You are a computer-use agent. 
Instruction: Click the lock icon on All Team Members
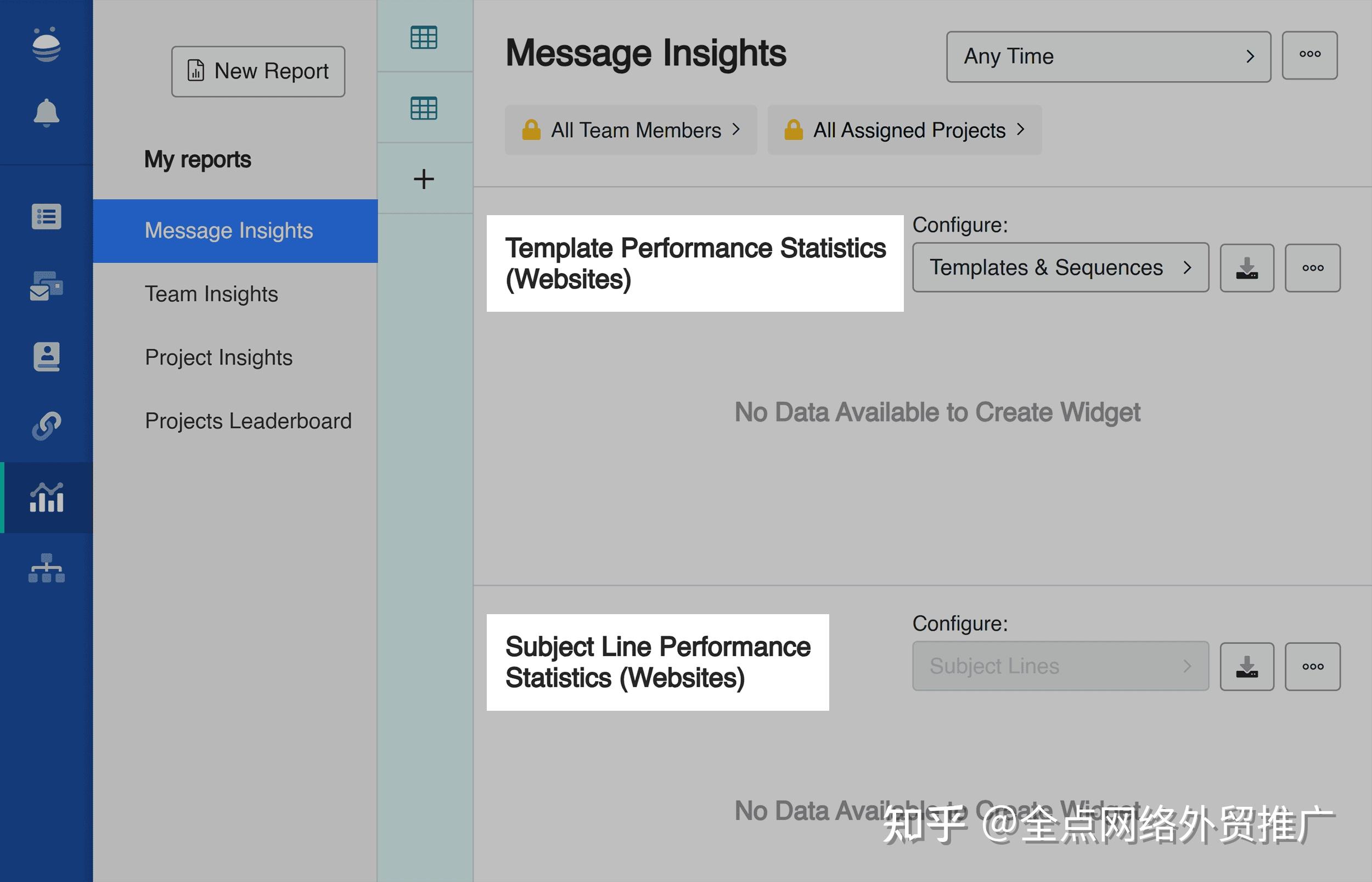tap(531, 130)
